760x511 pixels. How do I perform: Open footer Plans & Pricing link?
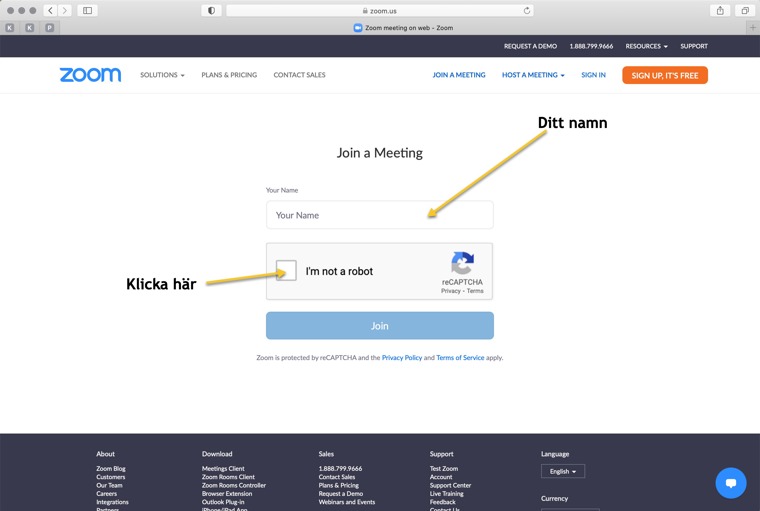coord(339,485)
